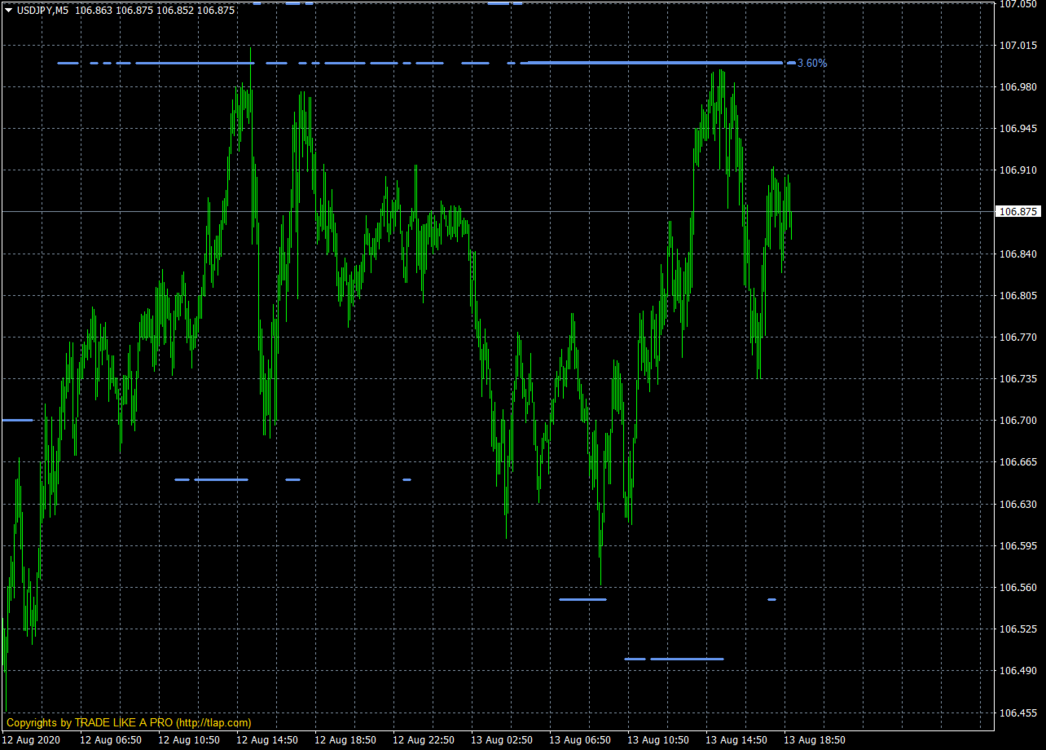Click the 13 Aug 18:50 time label

click(814, 740)
